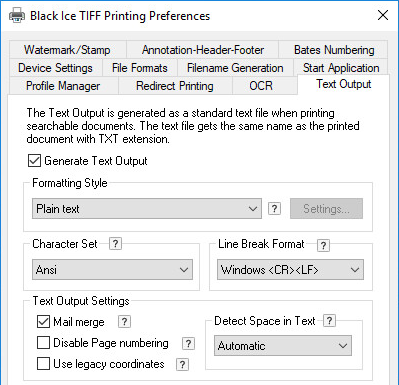Viewport: 399px width, 385px height.
Task: Disable the Mail merge checkbox
Action: [43, 322]
